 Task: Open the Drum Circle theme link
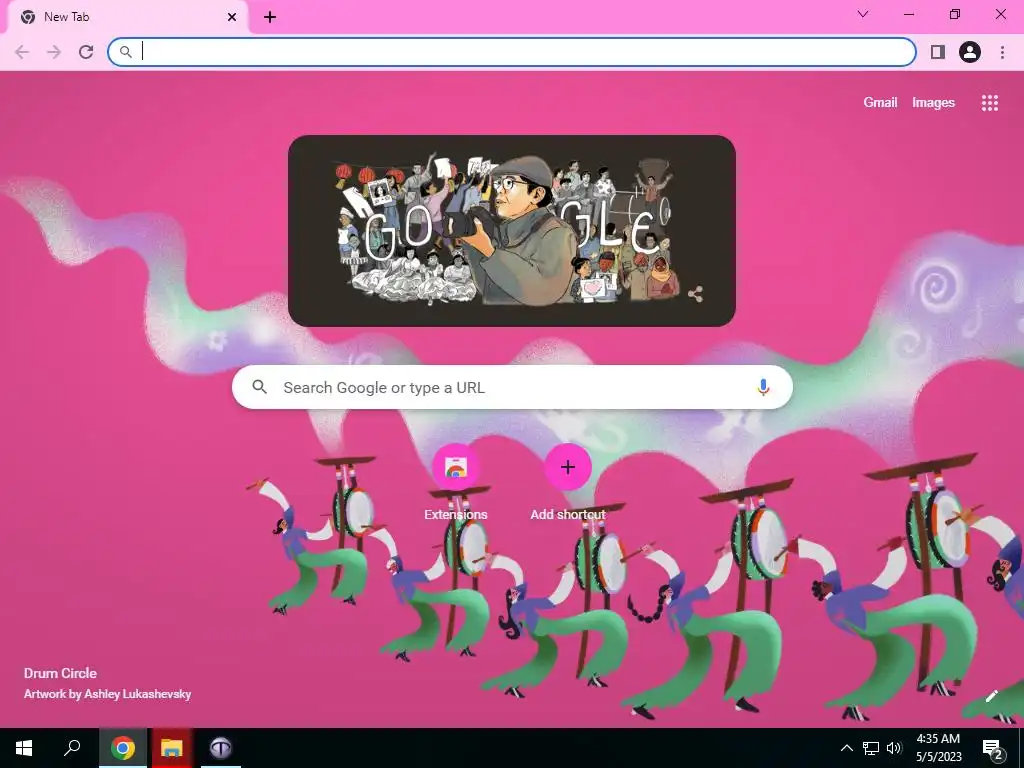pos(60,673)
